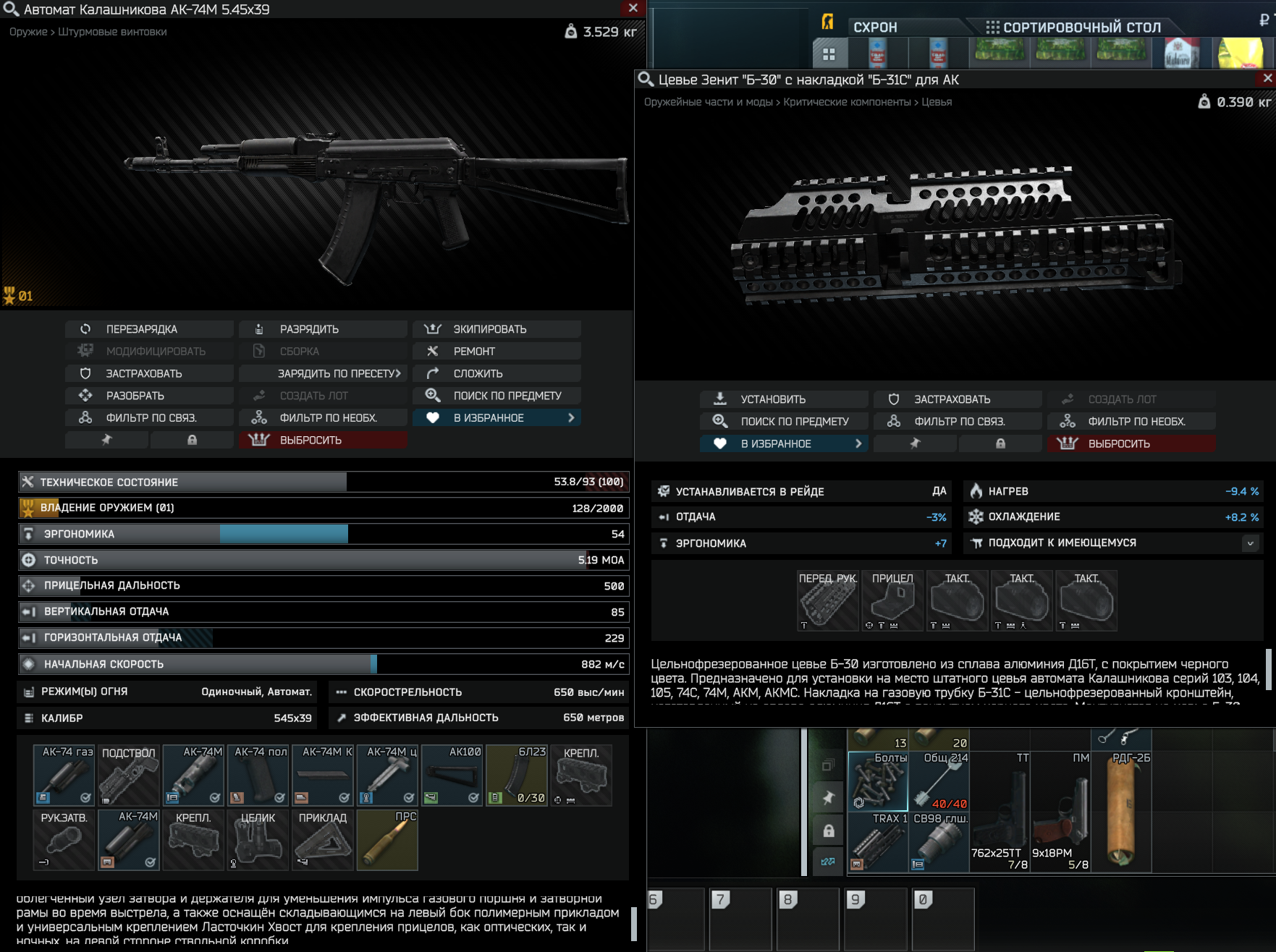
Task: Click ЗАСТРАХОВАТЬ in the AK-74M window
Action: [x=149, y=374]
